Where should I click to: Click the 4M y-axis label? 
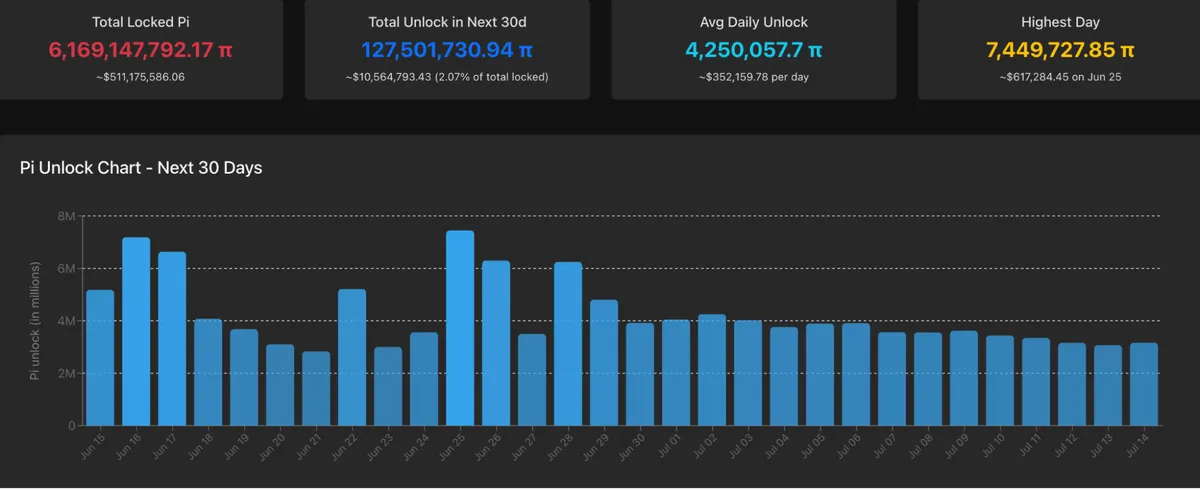click(65, 321)
